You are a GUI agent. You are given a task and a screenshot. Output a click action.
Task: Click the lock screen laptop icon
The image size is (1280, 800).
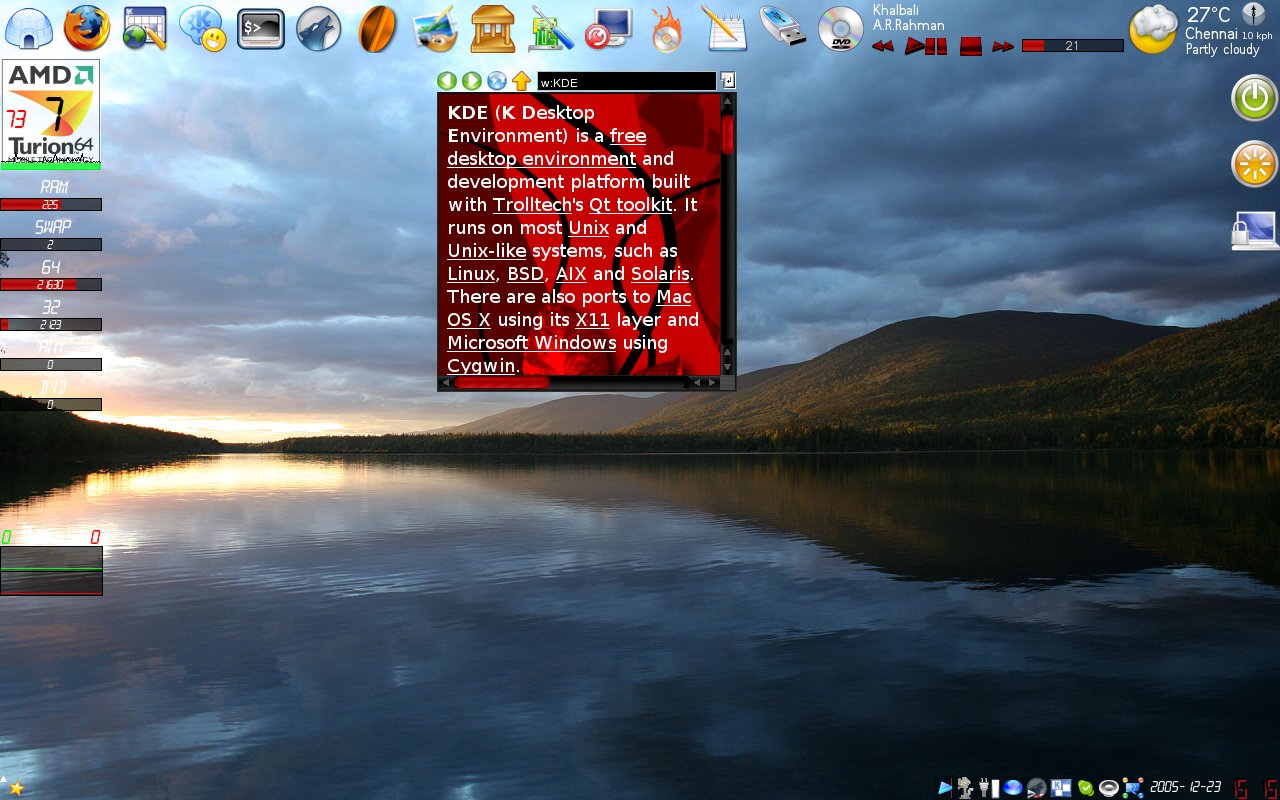click(1254, 230)
